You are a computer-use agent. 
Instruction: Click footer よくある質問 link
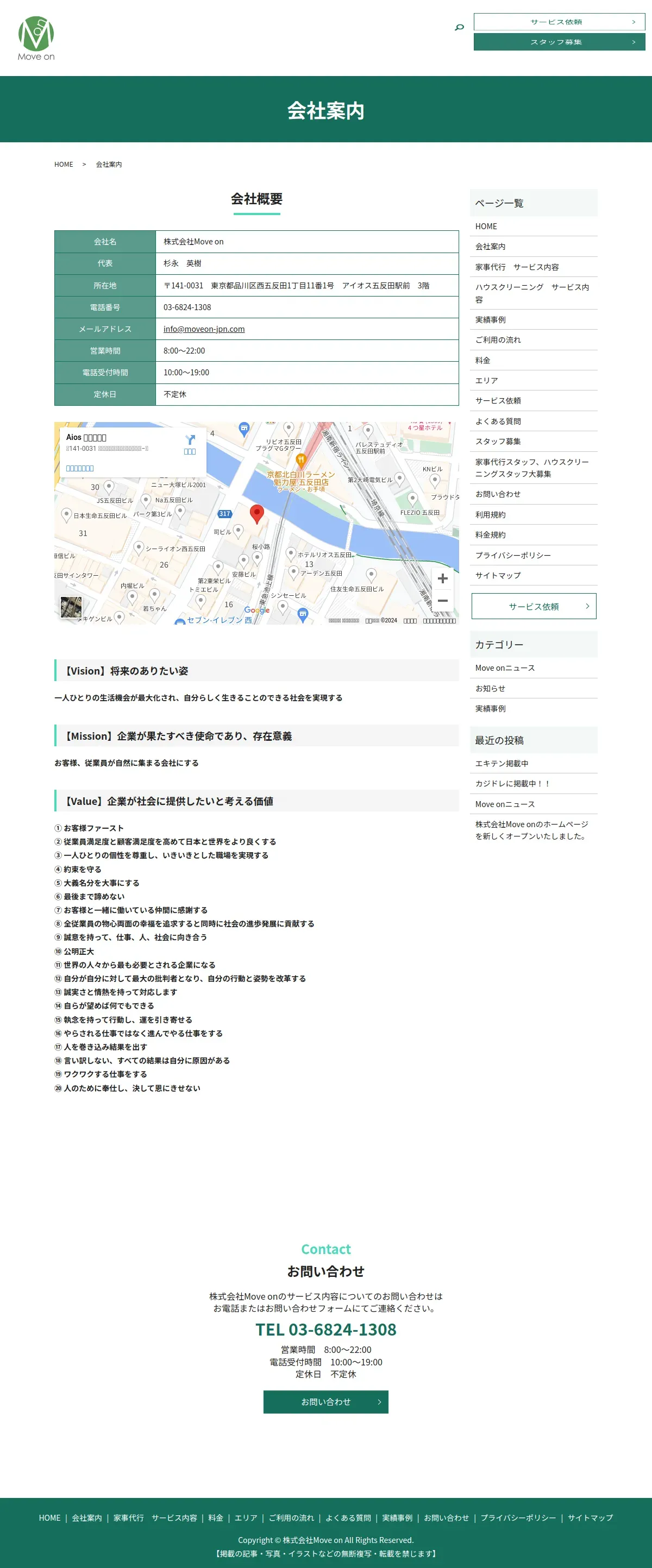click(348, 1517)
